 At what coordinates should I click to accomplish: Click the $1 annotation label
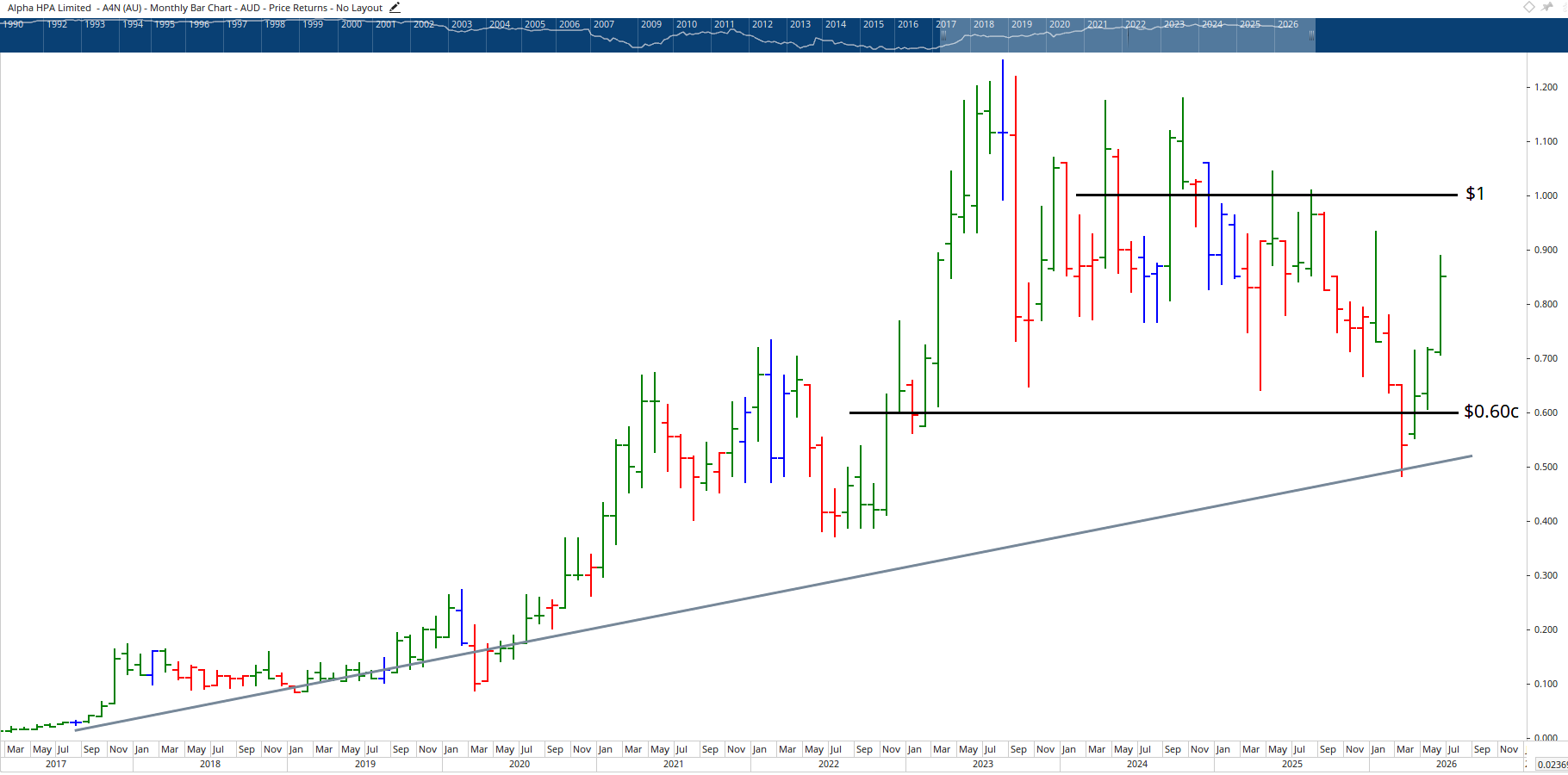[x=1475, y=194]
